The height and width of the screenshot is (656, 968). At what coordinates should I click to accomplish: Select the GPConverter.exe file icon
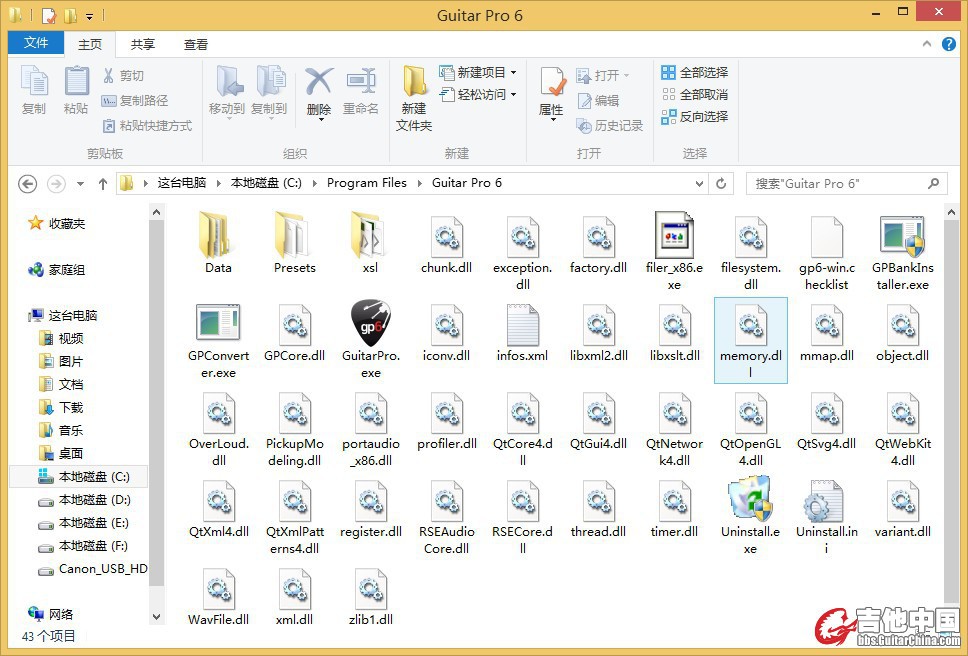point(218,325)
